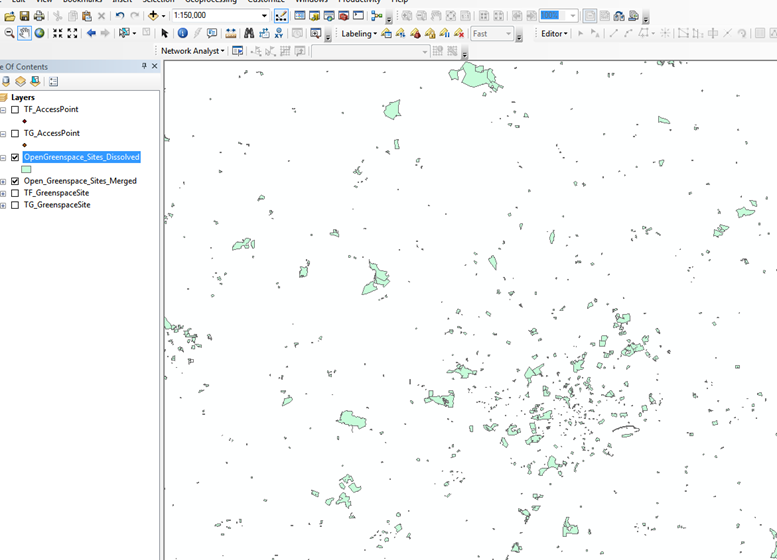Click the TG_AccessPoint point symbol
This screenshot has width=777, height=560.
pyautogui.click(x=24, y=145)
